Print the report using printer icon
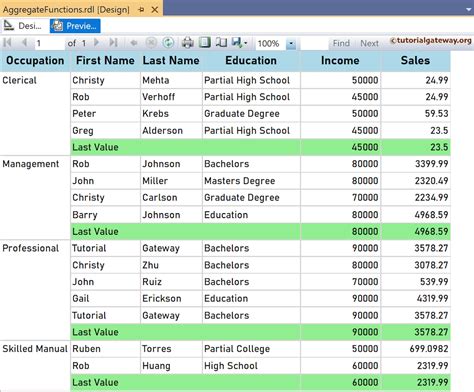This screenshot has width=474, height=392. pyautogui.click(x=188, y=43)
